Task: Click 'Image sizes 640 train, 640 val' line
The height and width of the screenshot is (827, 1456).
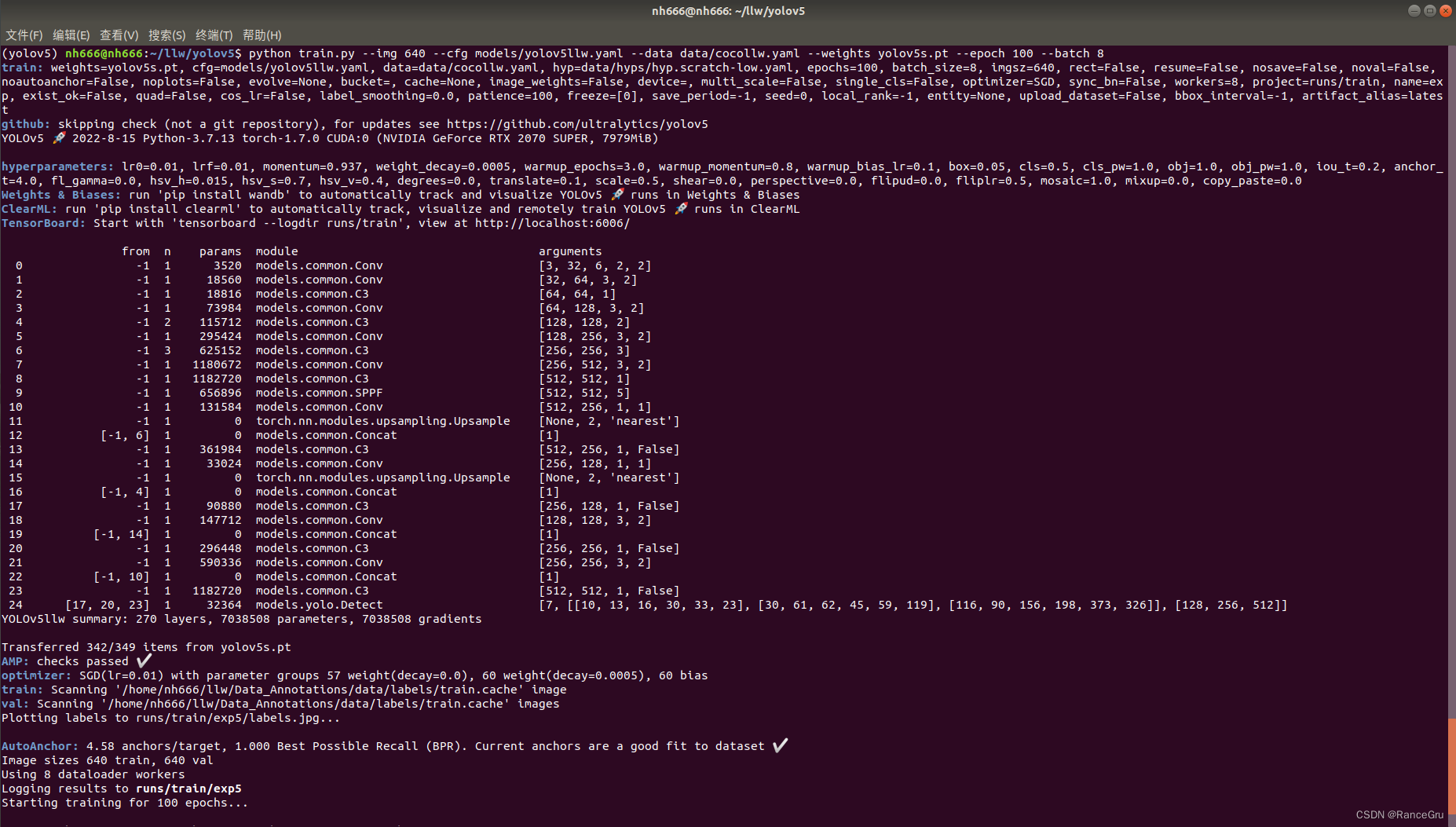Action: coord(107,760)
